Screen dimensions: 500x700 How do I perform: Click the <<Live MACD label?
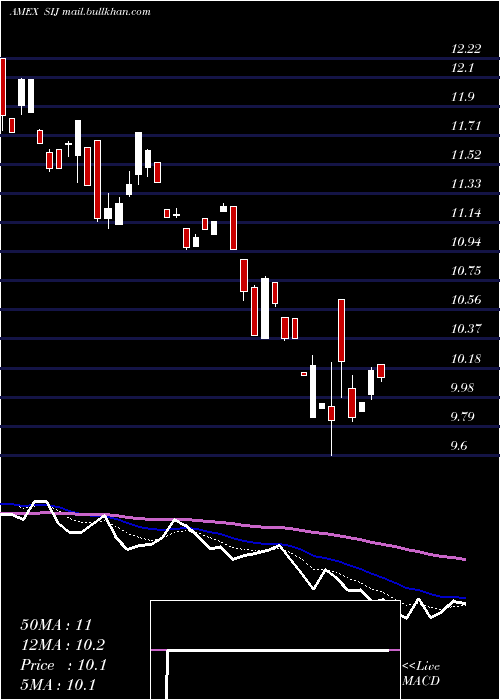point(421,674)
